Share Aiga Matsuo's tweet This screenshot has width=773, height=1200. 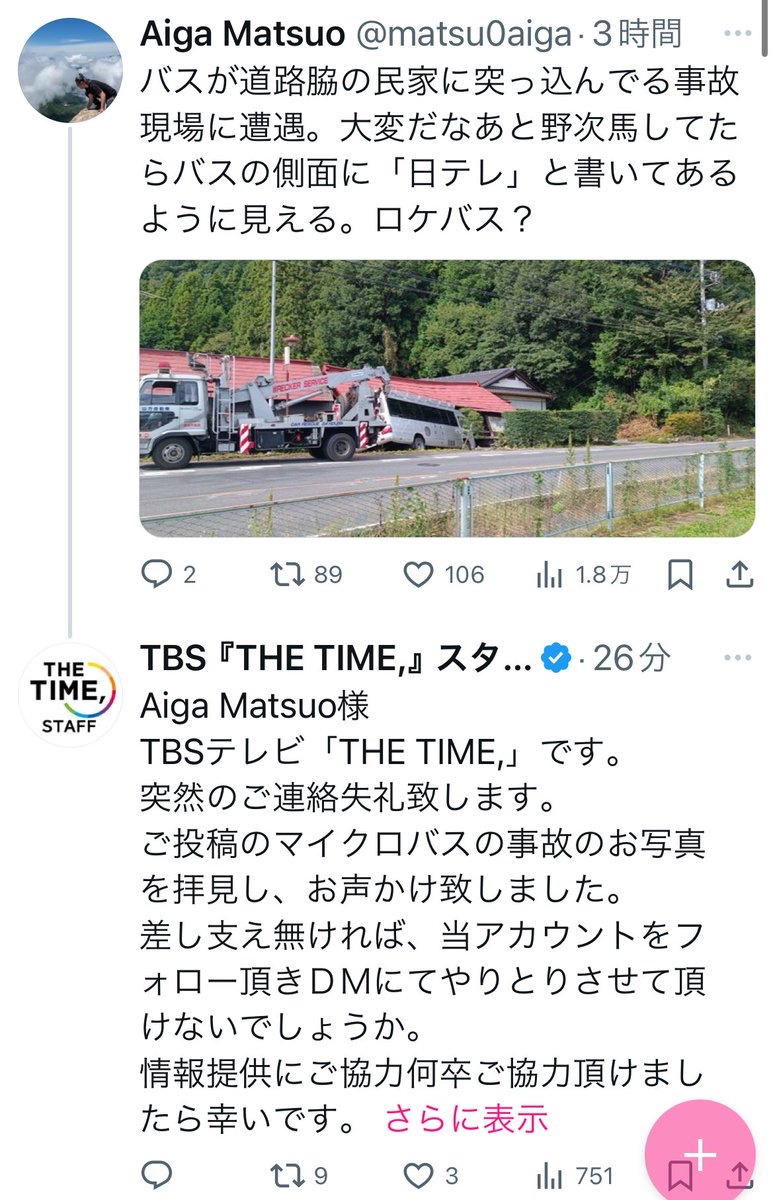[739, 574]
